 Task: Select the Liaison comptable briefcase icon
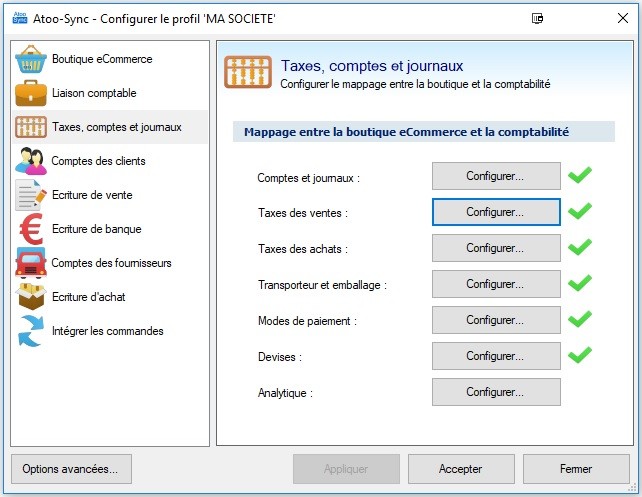(x=31, y=93)
